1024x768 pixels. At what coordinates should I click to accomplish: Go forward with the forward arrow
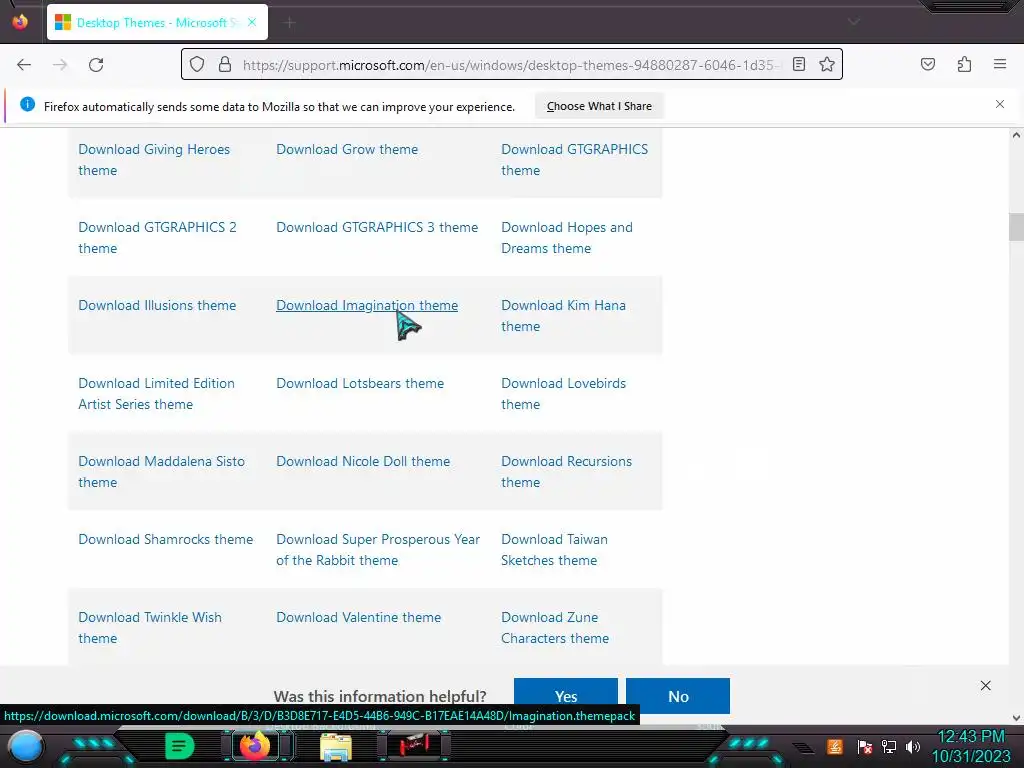[60, 65]
